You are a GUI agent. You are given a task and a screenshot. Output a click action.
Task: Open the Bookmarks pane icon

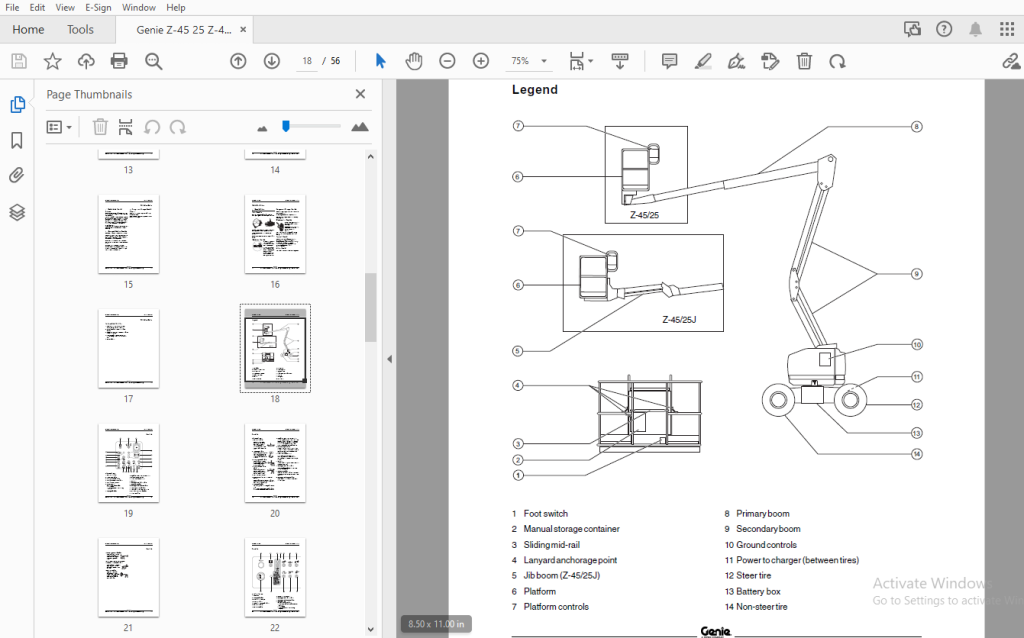pos(17,140)
